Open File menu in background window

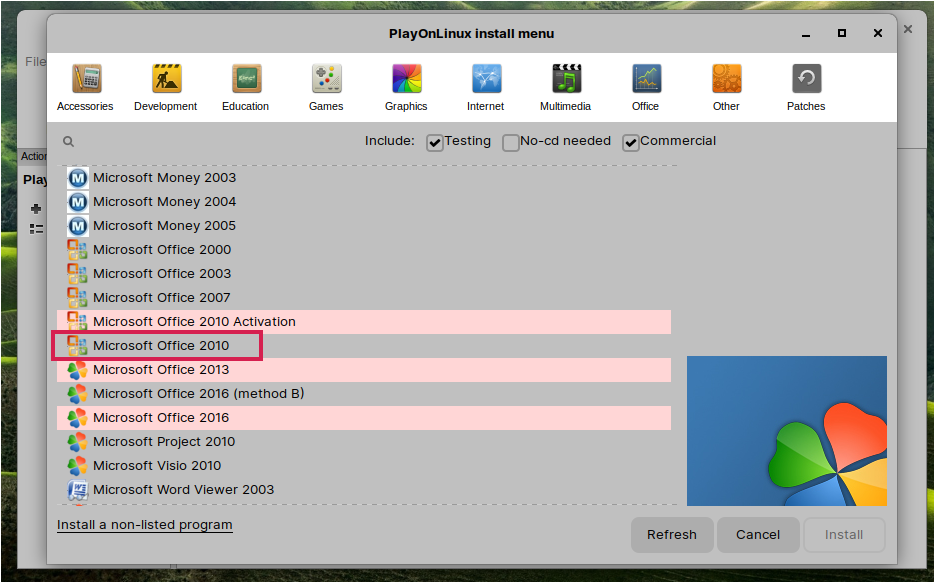35,62
